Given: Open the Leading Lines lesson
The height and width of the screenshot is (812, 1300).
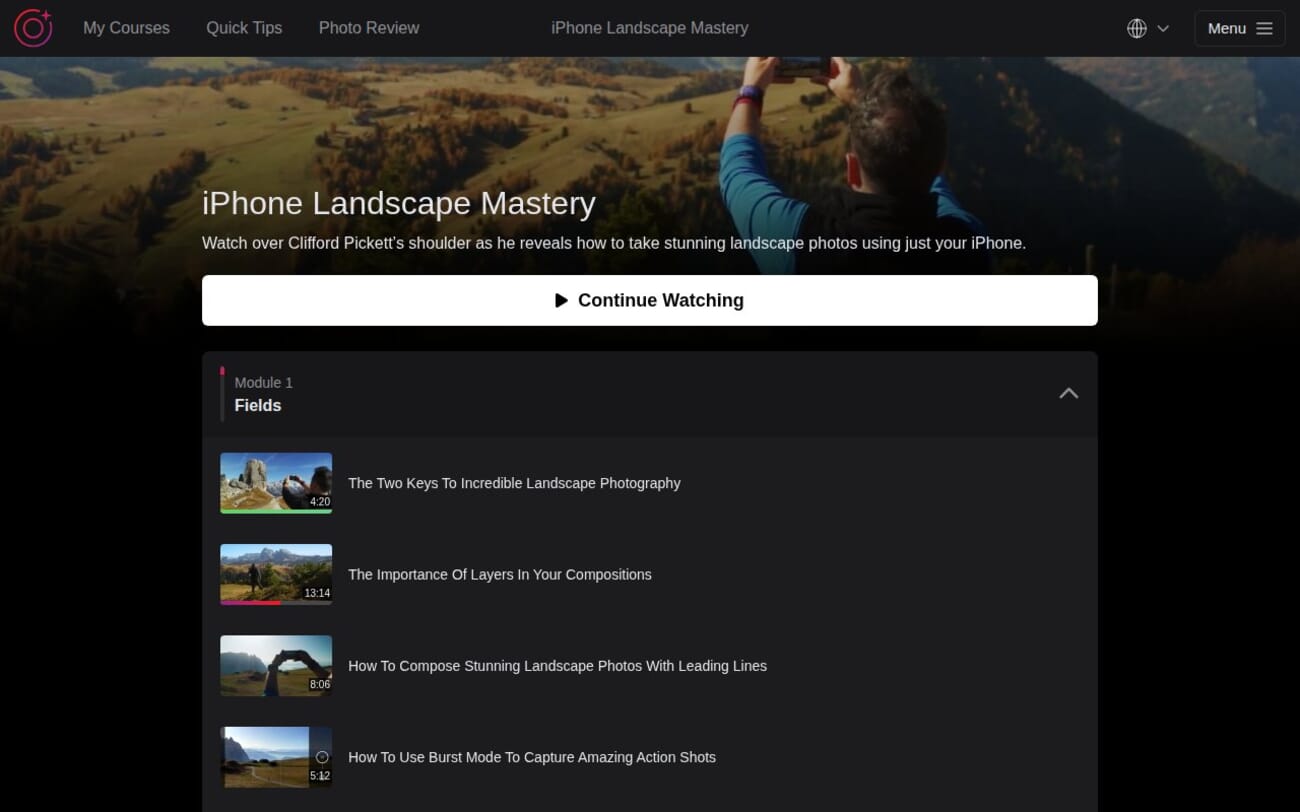Looking at the screenshot, I should [x=557, y=665].
